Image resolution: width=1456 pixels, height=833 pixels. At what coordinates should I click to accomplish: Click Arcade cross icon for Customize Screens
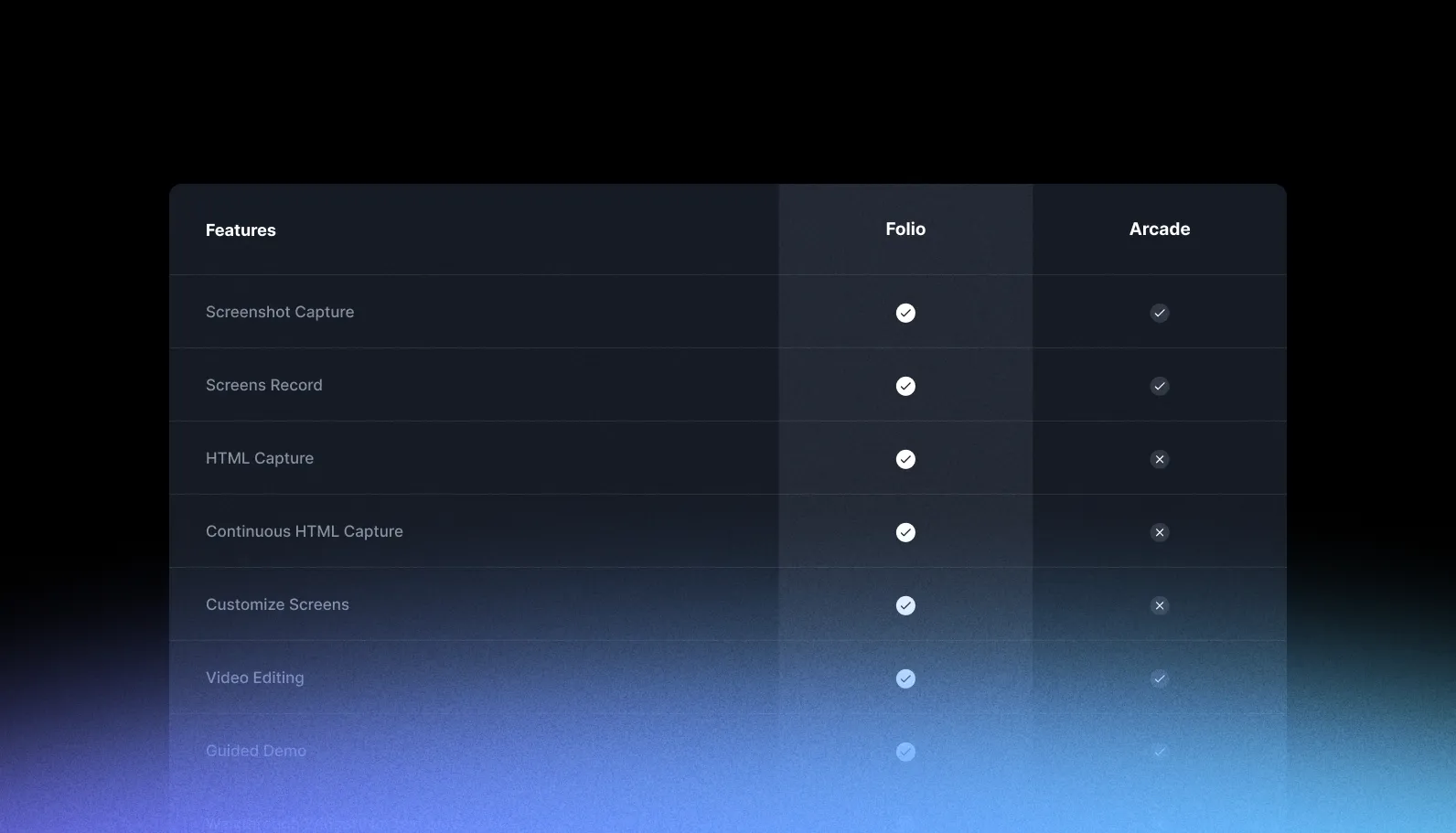[1160, 605]
